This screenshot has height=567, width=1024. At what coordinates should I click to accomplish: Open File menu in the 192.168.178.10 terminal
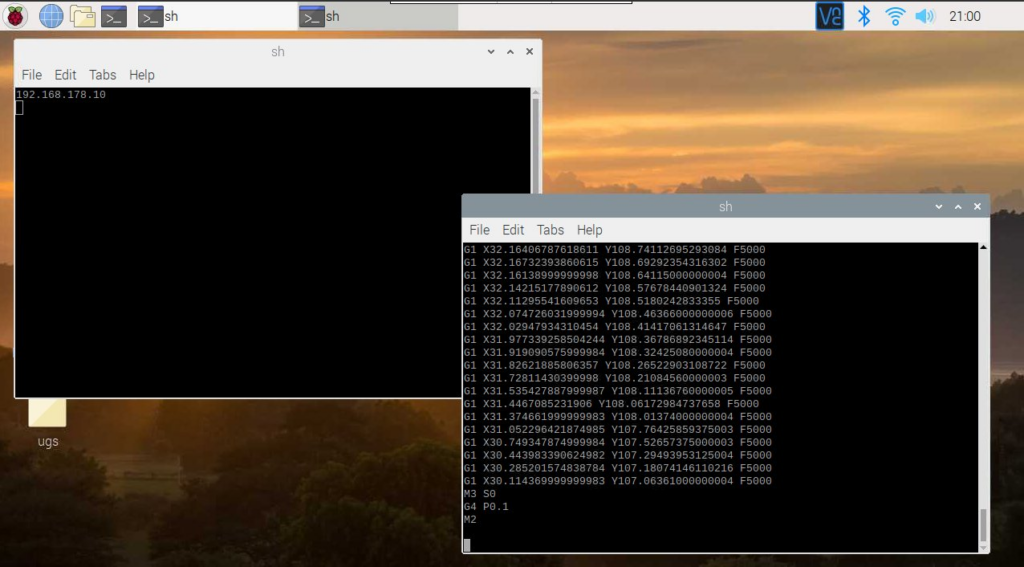(x=31, y=75)
